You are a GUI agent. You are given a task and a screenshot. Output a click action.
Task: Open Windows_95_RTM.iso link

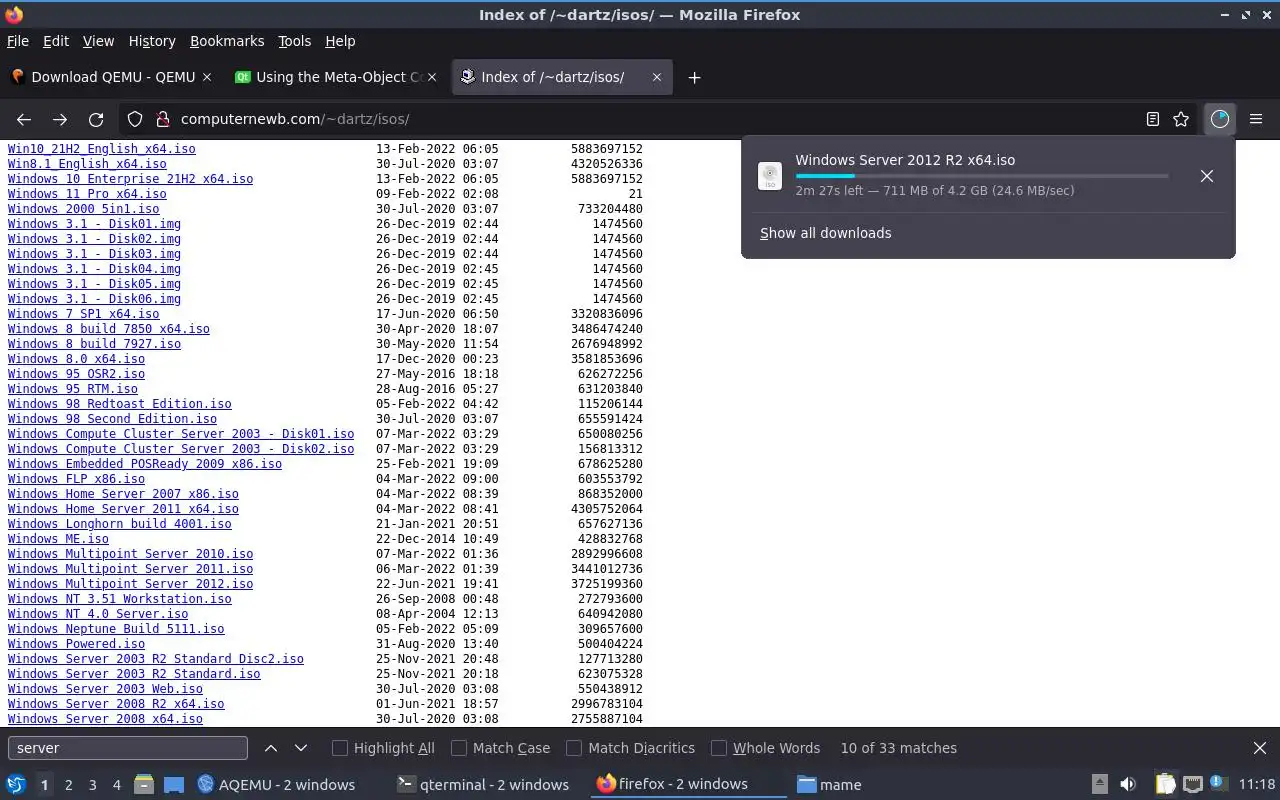click(73, 389)
